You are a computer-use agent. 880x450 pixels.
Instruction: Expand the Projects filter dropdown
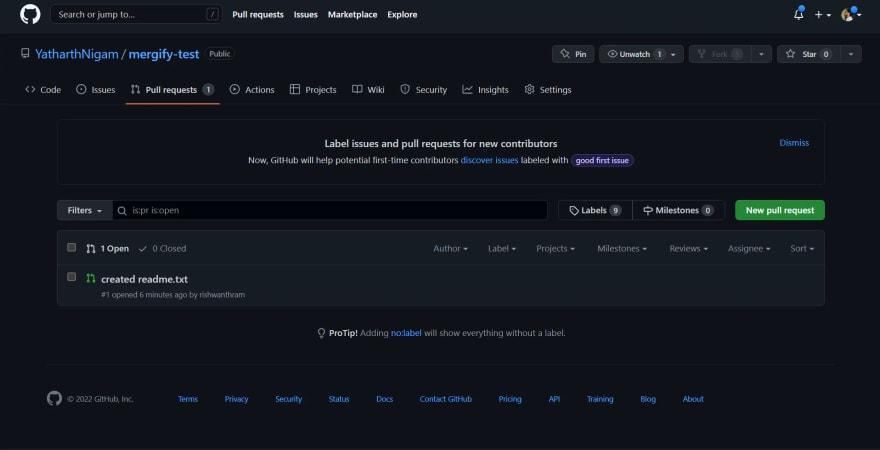(x=555, y=249)
